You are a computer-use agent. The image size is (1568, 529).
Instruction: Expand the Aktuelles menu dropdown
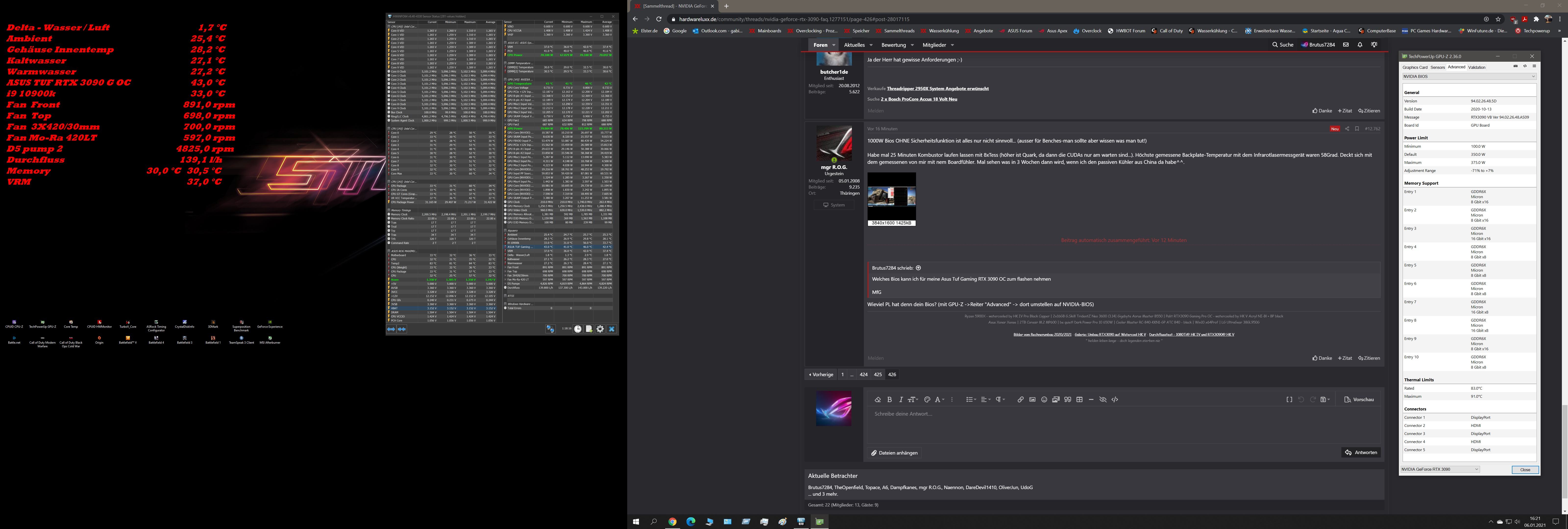(871, 45)
